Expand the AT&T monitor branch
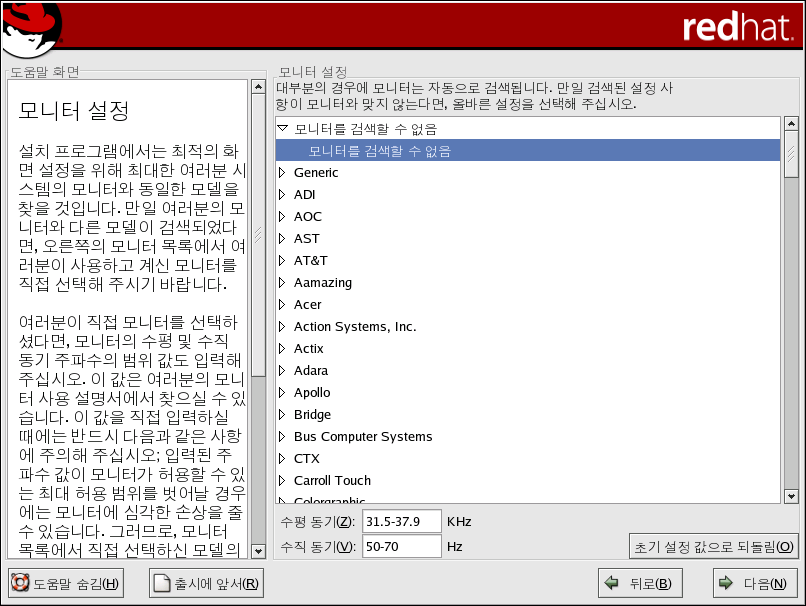Image resolution: width=806 pixels, height=606 pixels. [282, 260]
